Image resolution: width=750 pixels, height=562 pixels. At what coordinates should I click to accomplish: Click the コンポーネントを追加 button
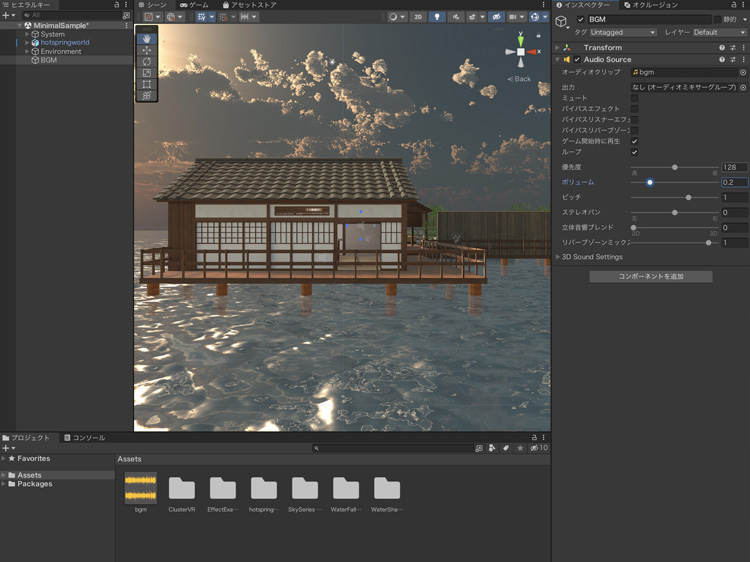(x=650, y=276)
